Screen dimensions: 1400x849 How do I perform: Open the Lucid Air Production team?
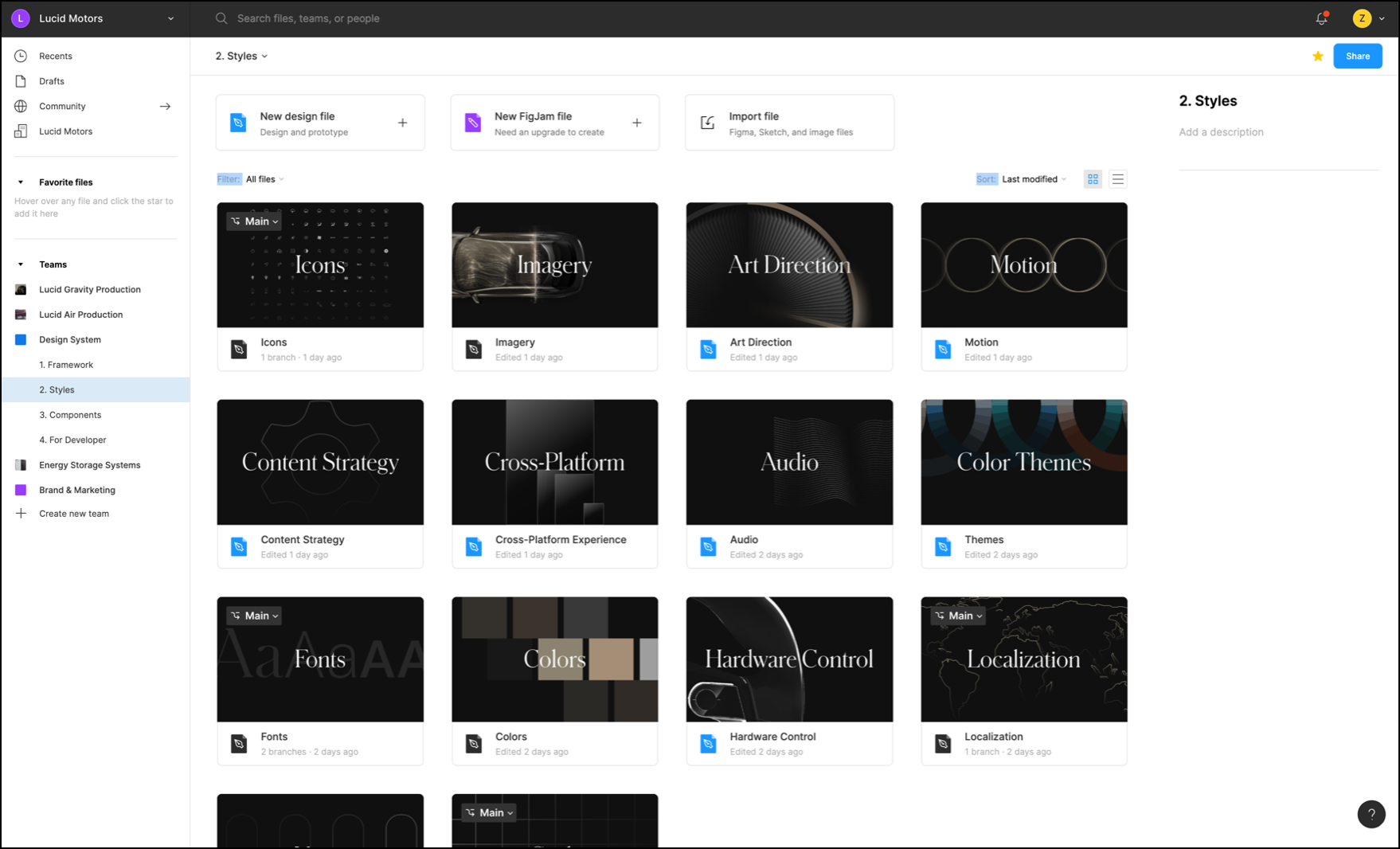(81, 315)
